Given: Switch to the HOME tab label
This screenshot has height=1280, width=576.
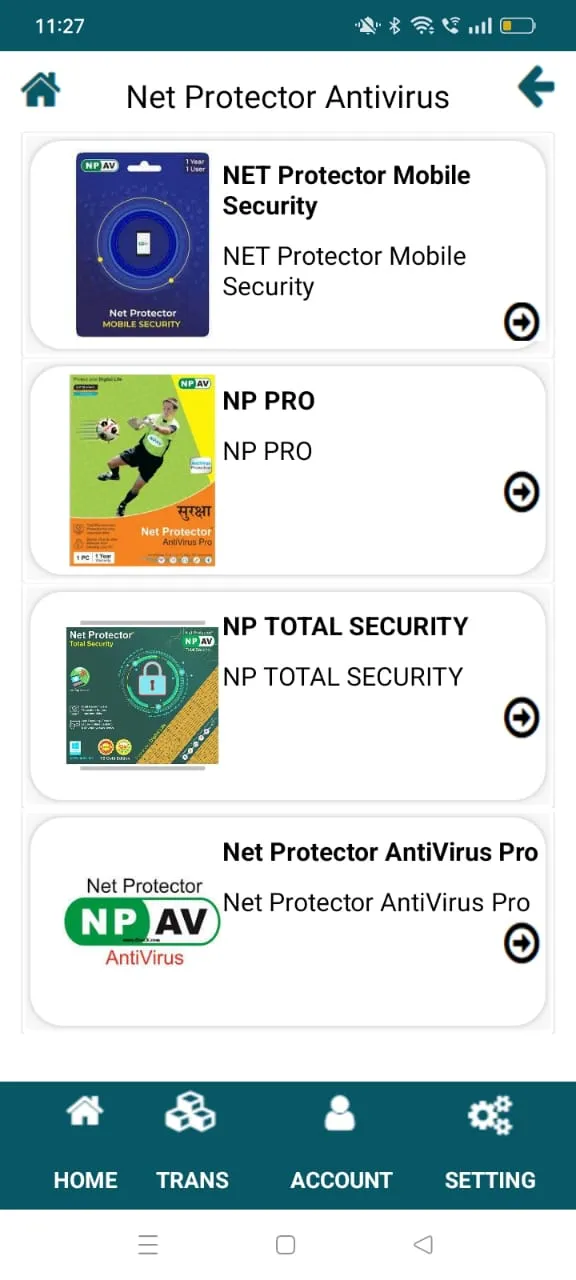Looking at the screenshot, I should pyautogui.click(x=86, y=1180).
